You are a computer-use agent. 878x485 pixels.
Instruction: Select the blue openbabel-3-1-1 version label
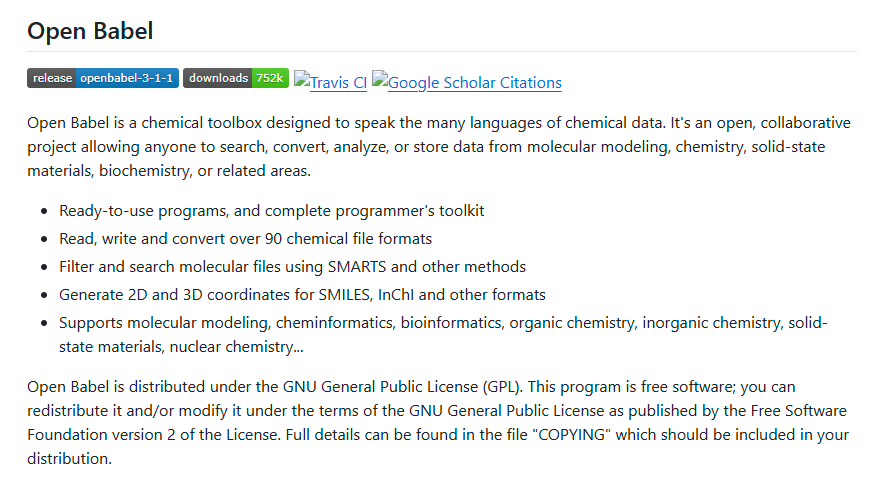pos(127,78)
